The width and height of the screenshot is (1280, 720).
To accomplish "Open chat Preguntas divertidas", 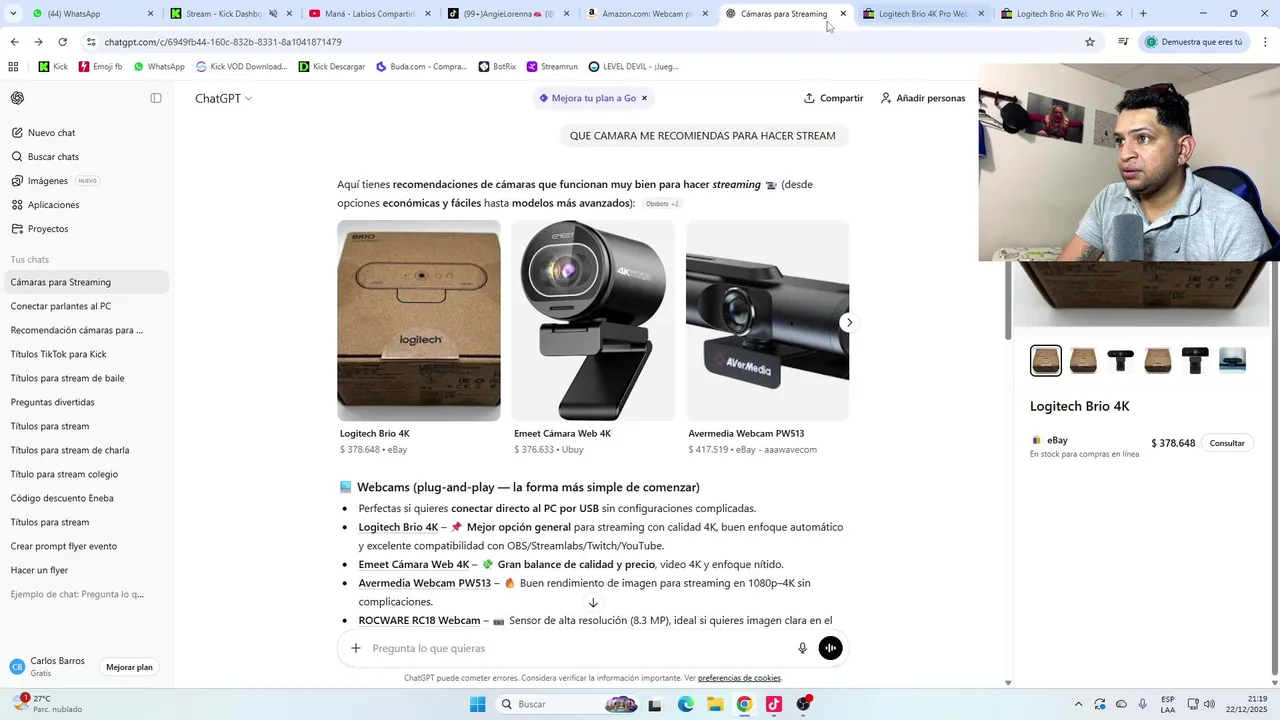I will (x=53, y=402).
